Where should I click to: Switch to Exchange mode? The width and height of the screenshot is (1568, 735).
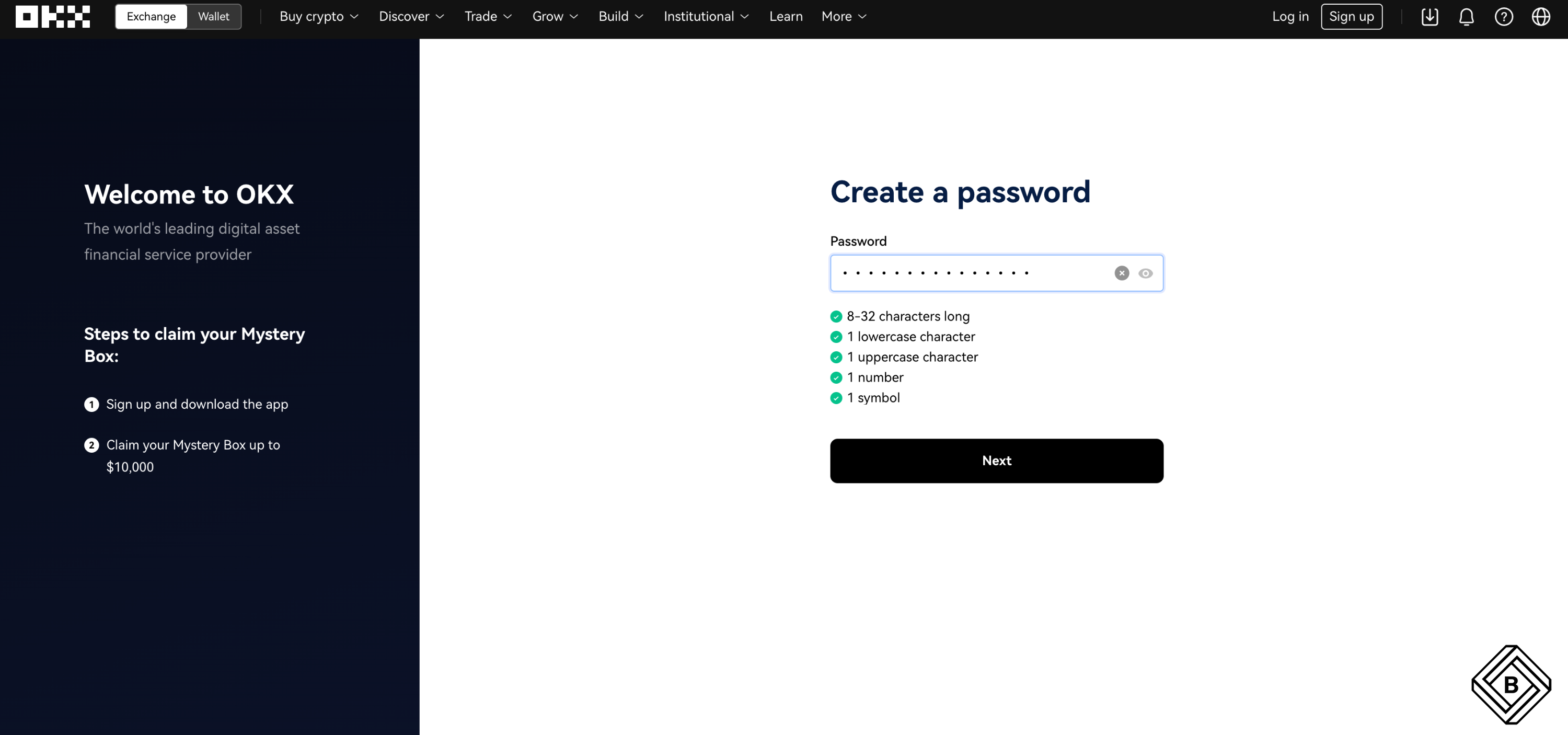click(151, 16)
